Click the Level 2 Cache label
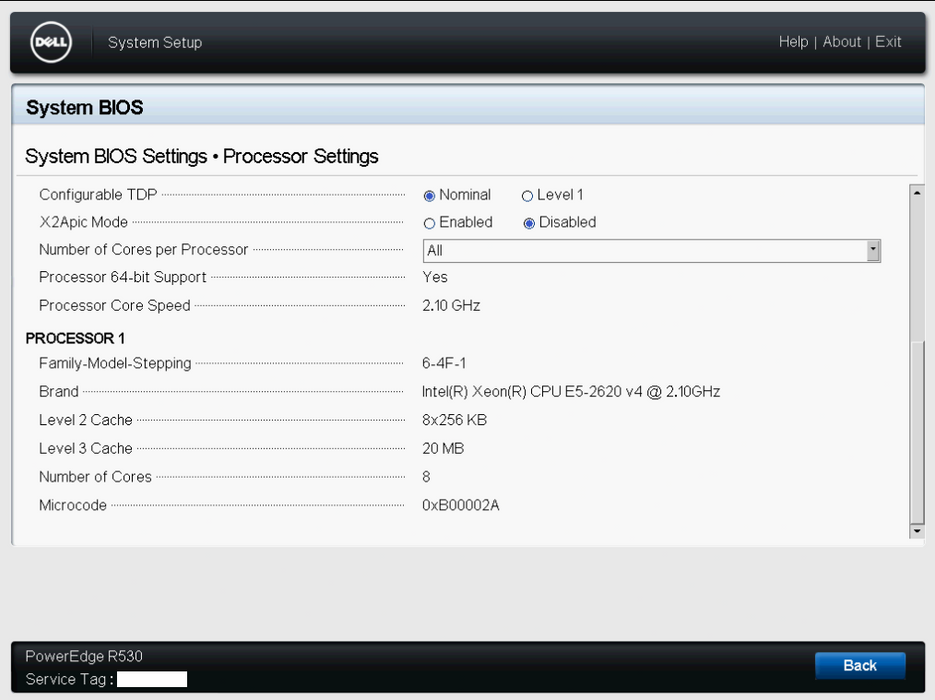 85,420
